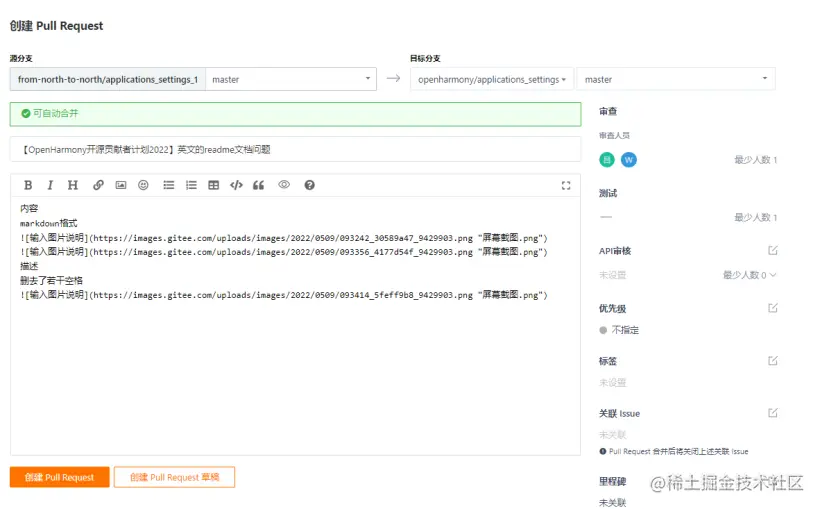
Task: Insert an ordered numbered list
Action: point(191,185)
